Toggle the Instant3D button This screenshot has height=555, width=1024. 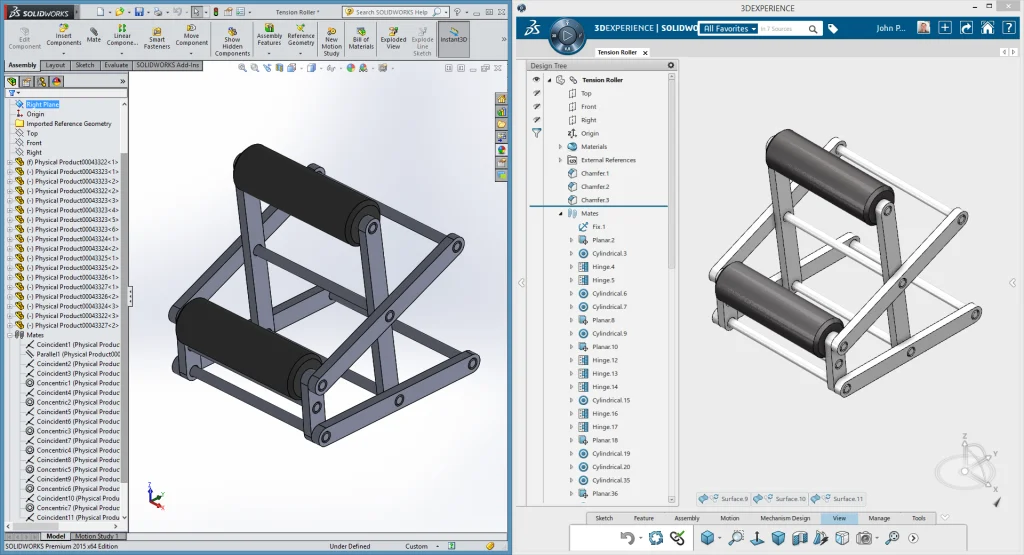[x=453, y=37]
